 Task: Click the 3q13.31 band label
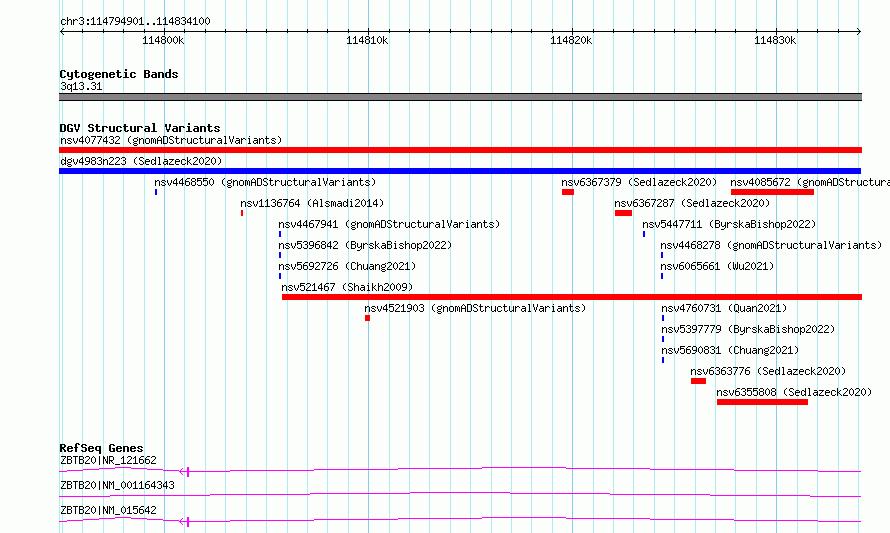tap(81, 86)
